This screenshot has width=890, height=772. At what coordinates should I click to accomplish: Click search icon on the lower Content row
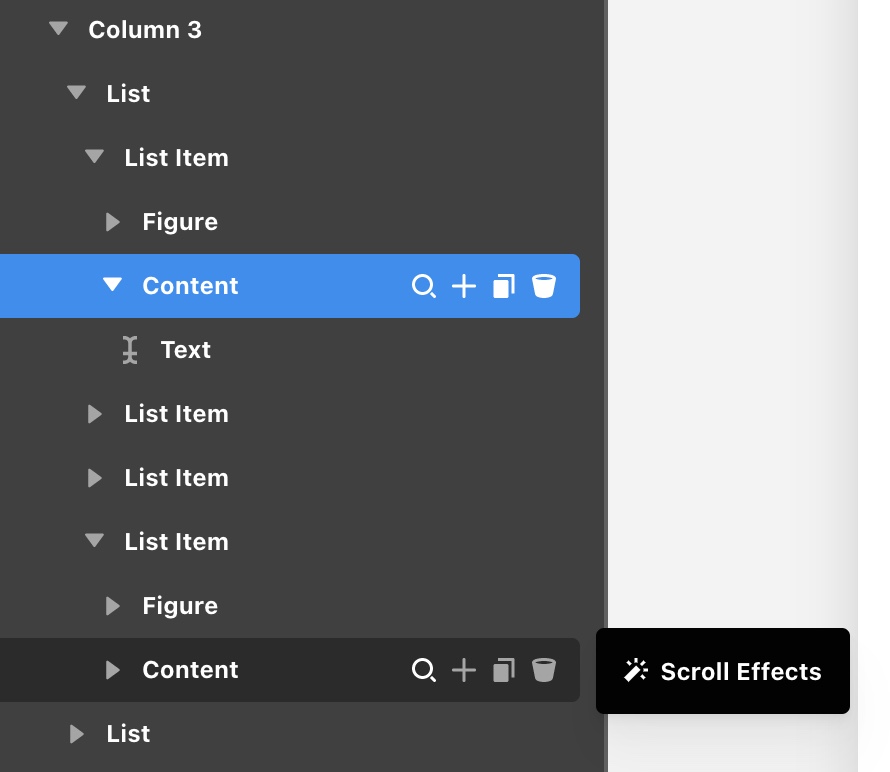424,670
